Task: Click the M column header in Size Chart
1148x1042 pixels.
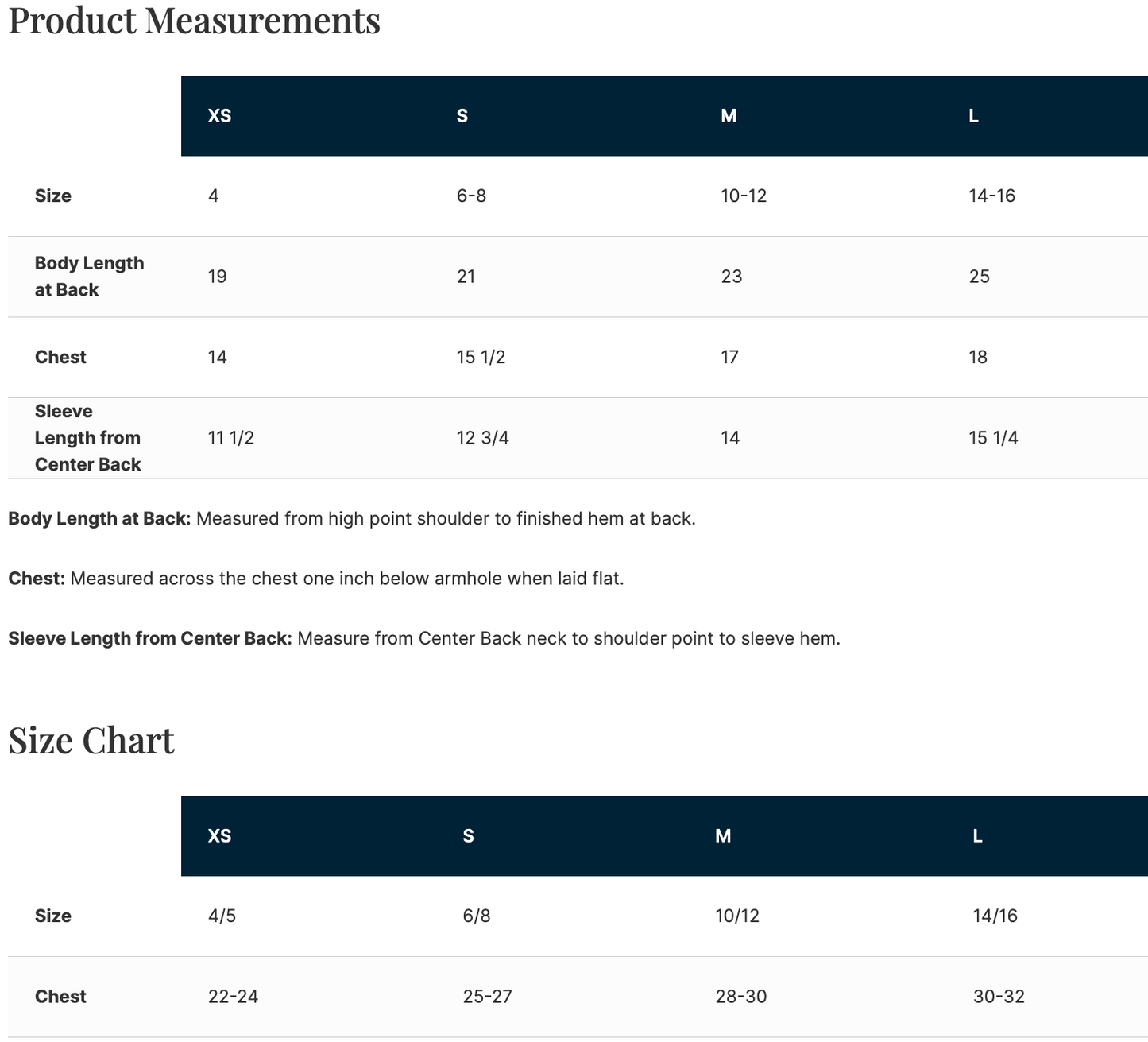Action: (723, 836)
